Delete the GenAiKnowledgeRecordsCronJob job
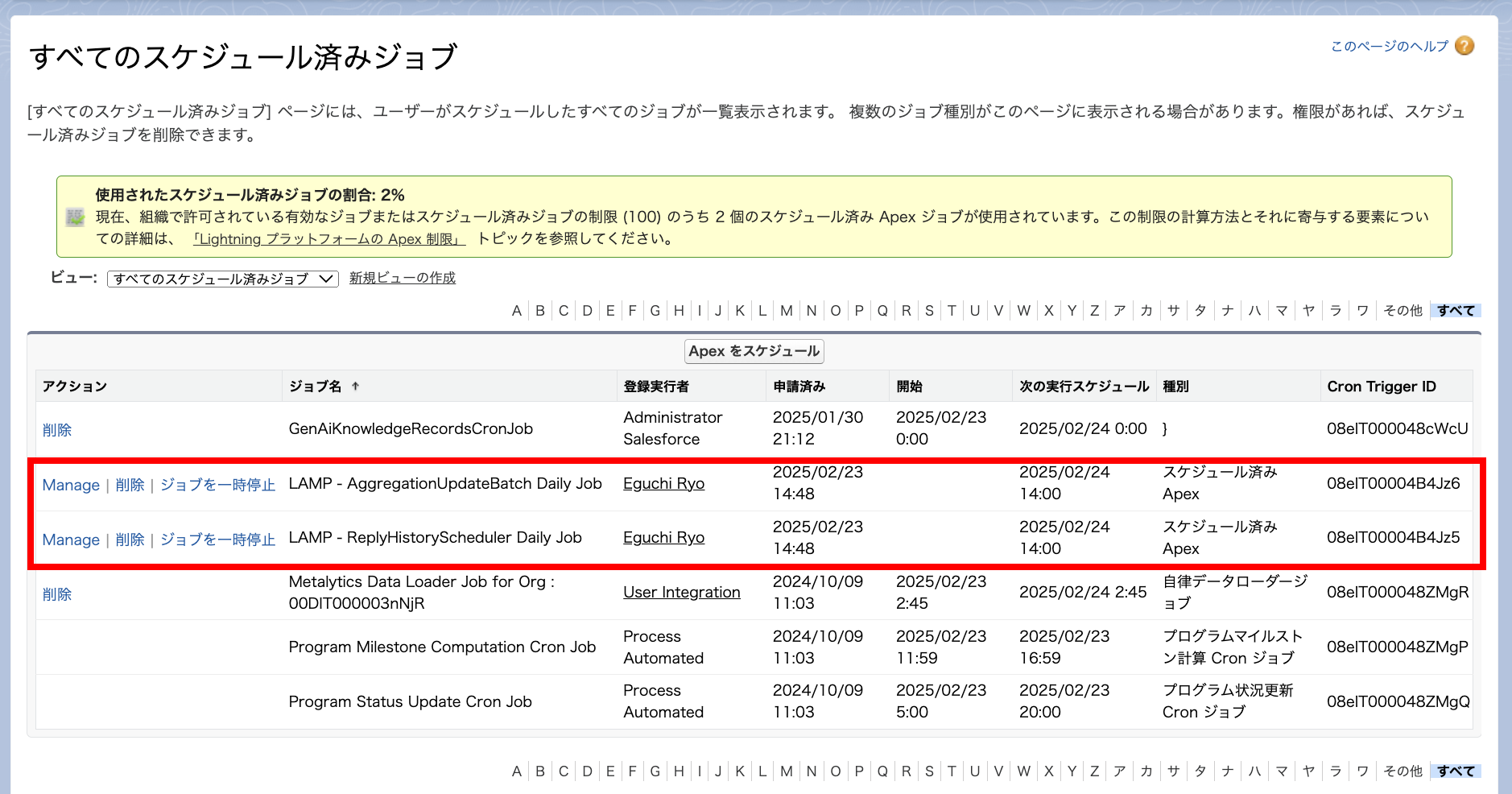1512x794 pixels. pyautogui.click(x=57, y=430)
